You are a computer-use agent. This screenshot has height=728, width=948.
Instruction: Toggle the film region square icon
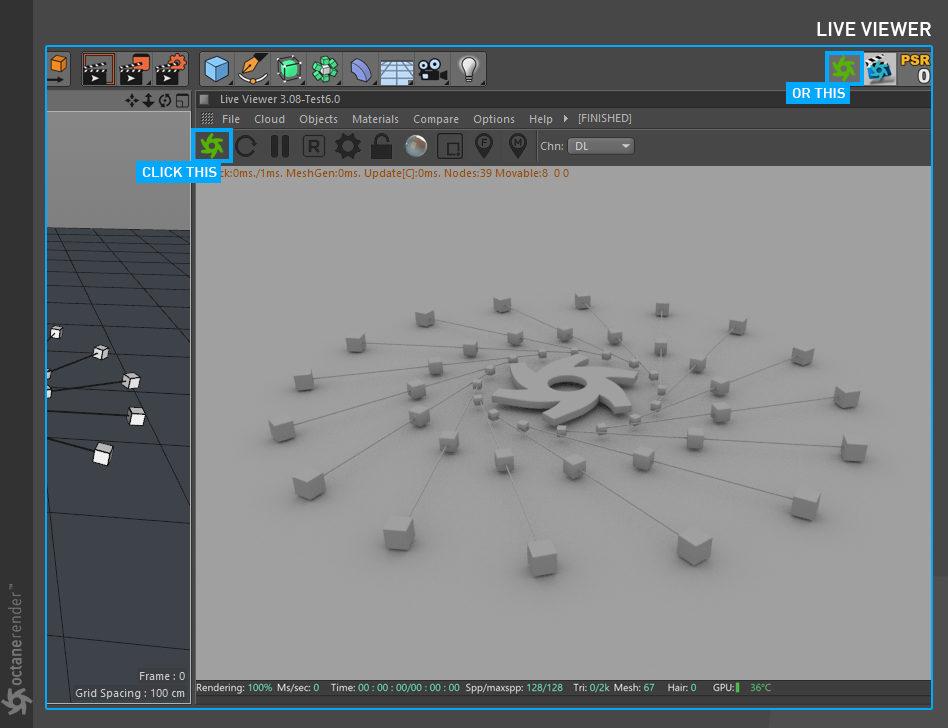(x=450, y=146)
